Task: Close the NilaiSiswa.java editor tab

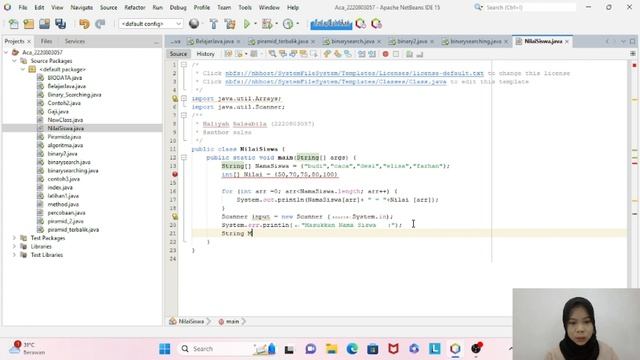Action: point(567,42)
